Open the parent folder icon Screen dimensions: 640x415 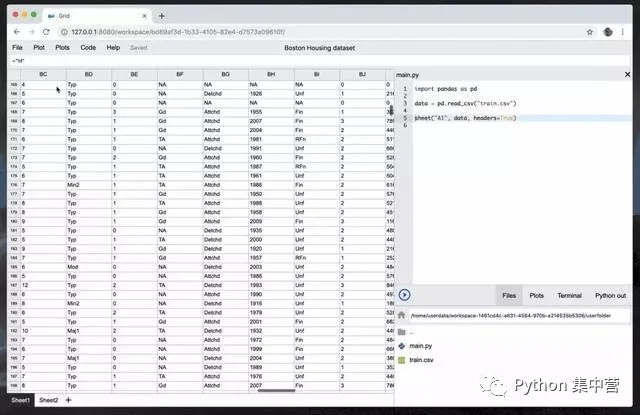(x=402, y=332)
